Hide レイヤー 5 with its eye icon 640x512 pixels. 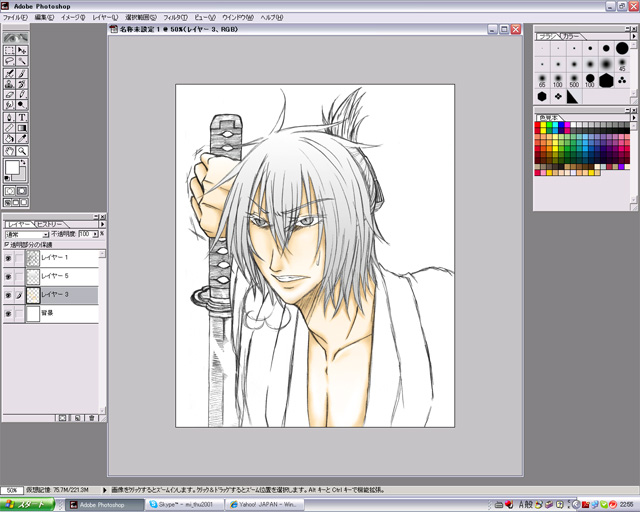tap(8, 276)
